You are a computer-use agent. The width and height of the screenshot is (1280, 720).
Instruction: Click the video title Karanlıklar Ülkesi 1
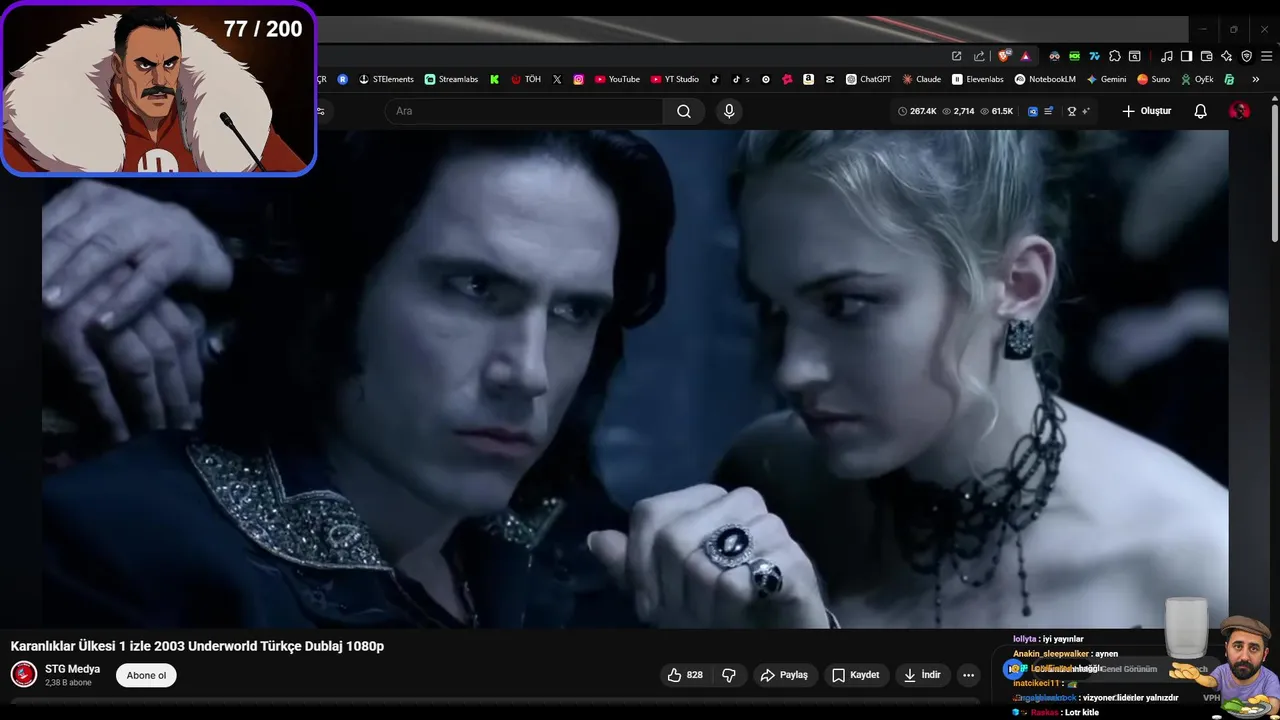click(197, 646)
